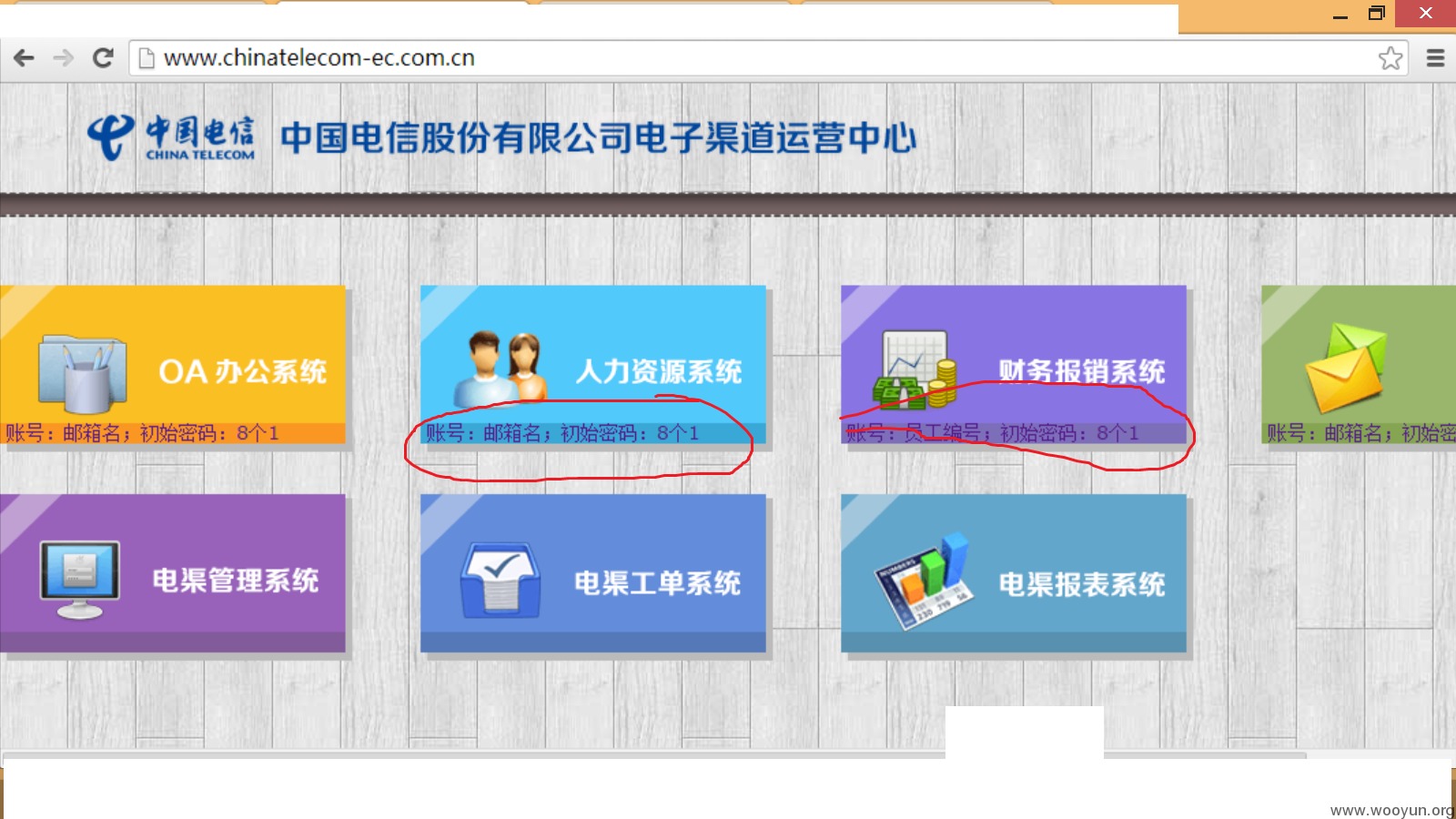Minimize the browser window
The height and width of the screenshot is (819, 1456).
click(1340, 15)
